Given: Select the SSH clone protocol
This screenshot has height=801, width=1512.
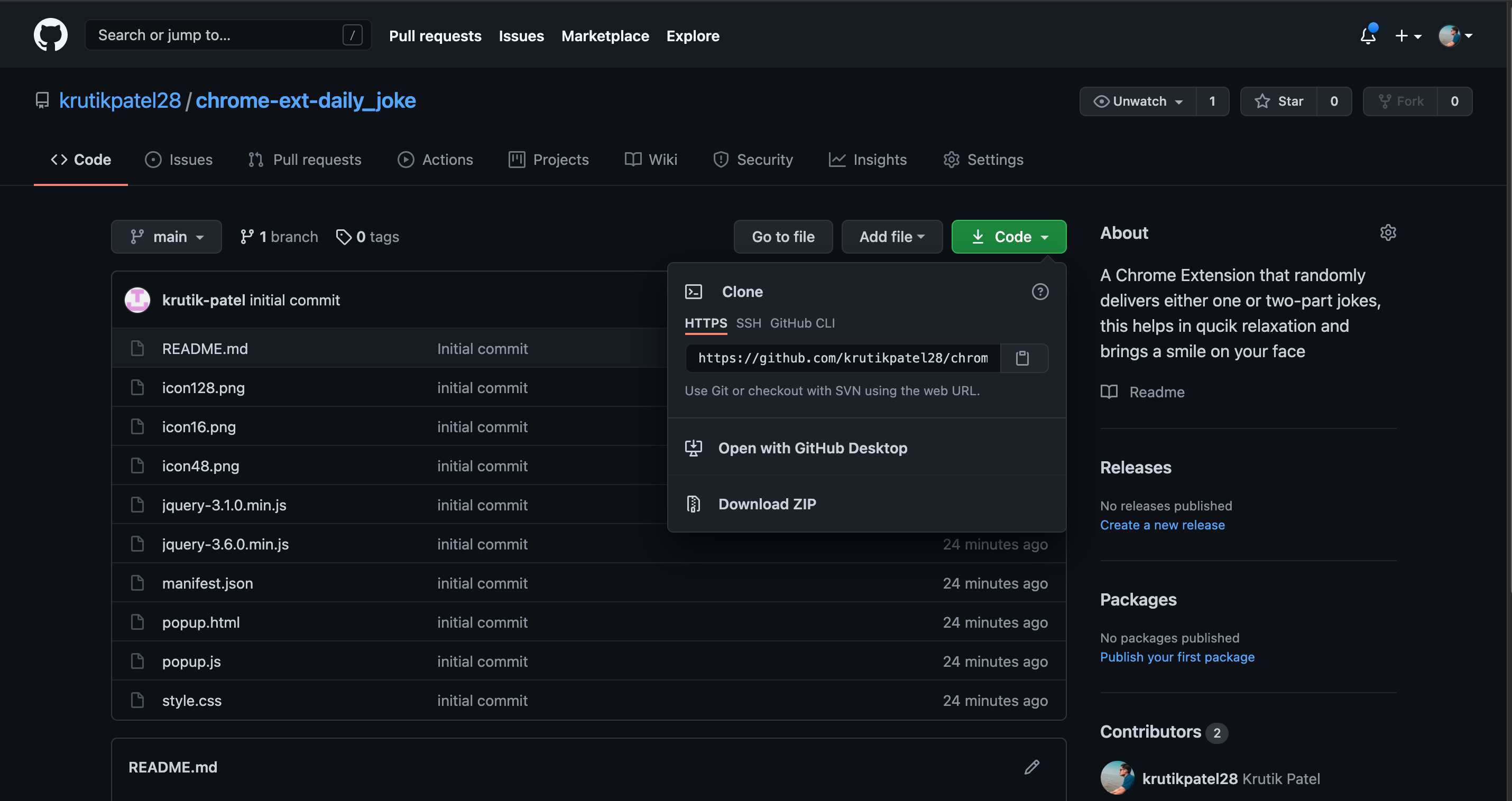Looking at the screenshot, I should [x=749, y=323].
